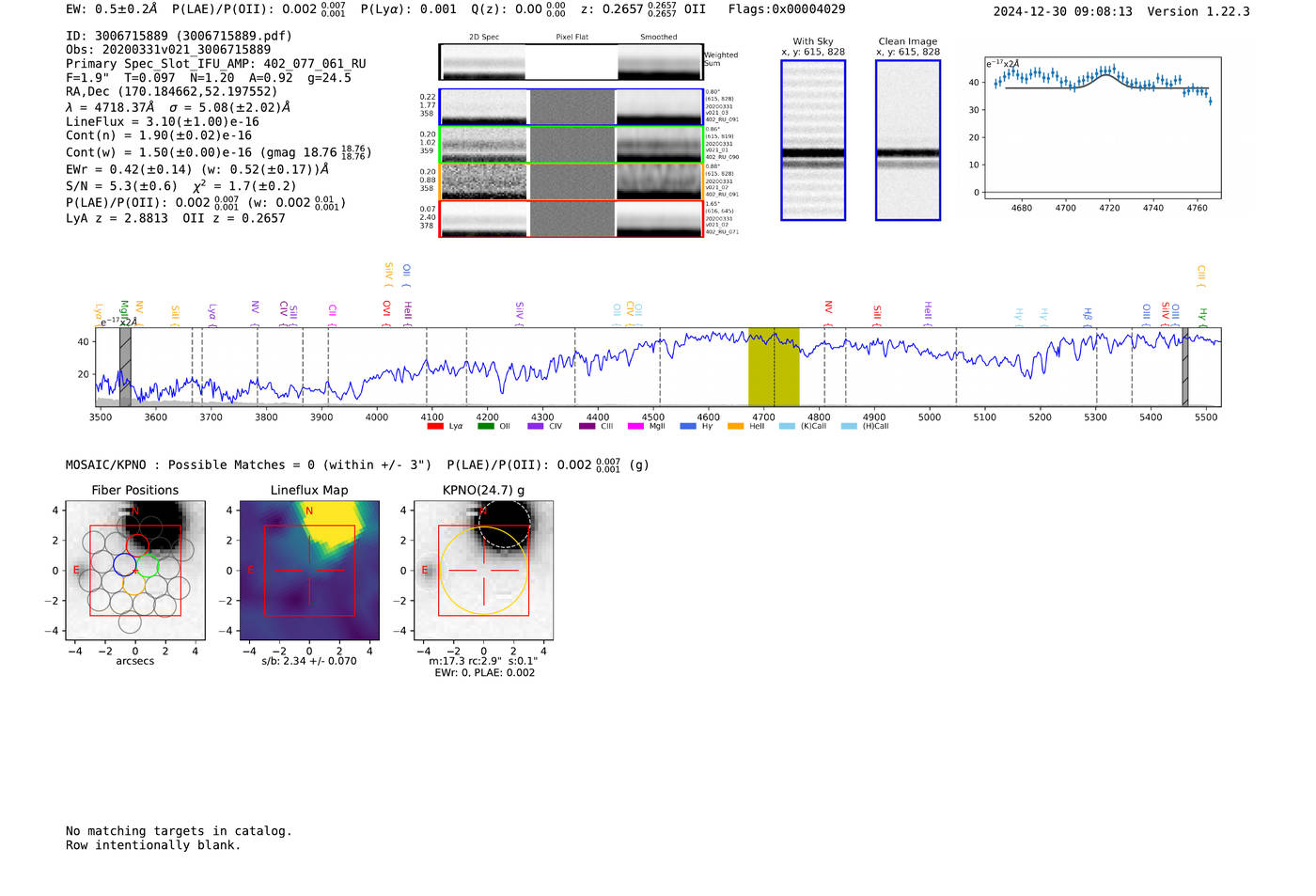Screen dimensions: 1316x896
Task: Click the Lyα red legend swatch
Action: tap(434, 426)
